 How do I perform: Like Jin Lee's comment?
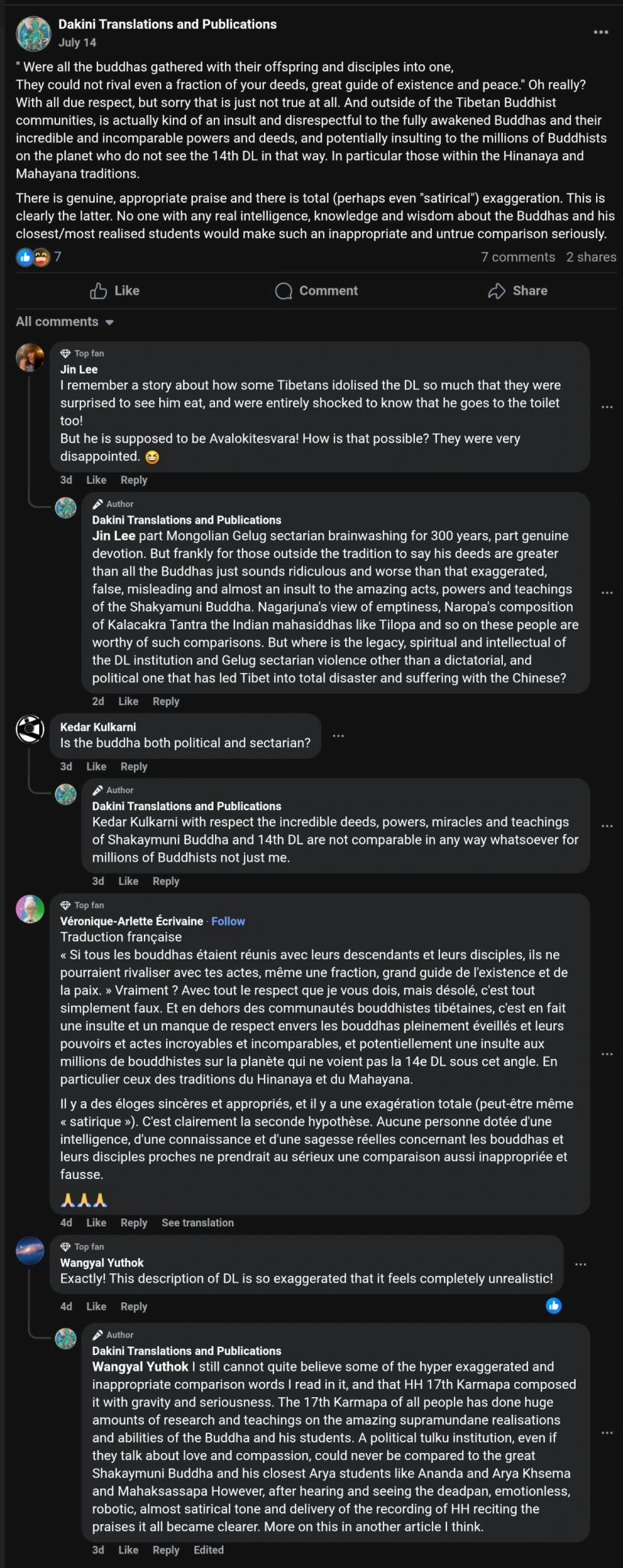[96, 480]
